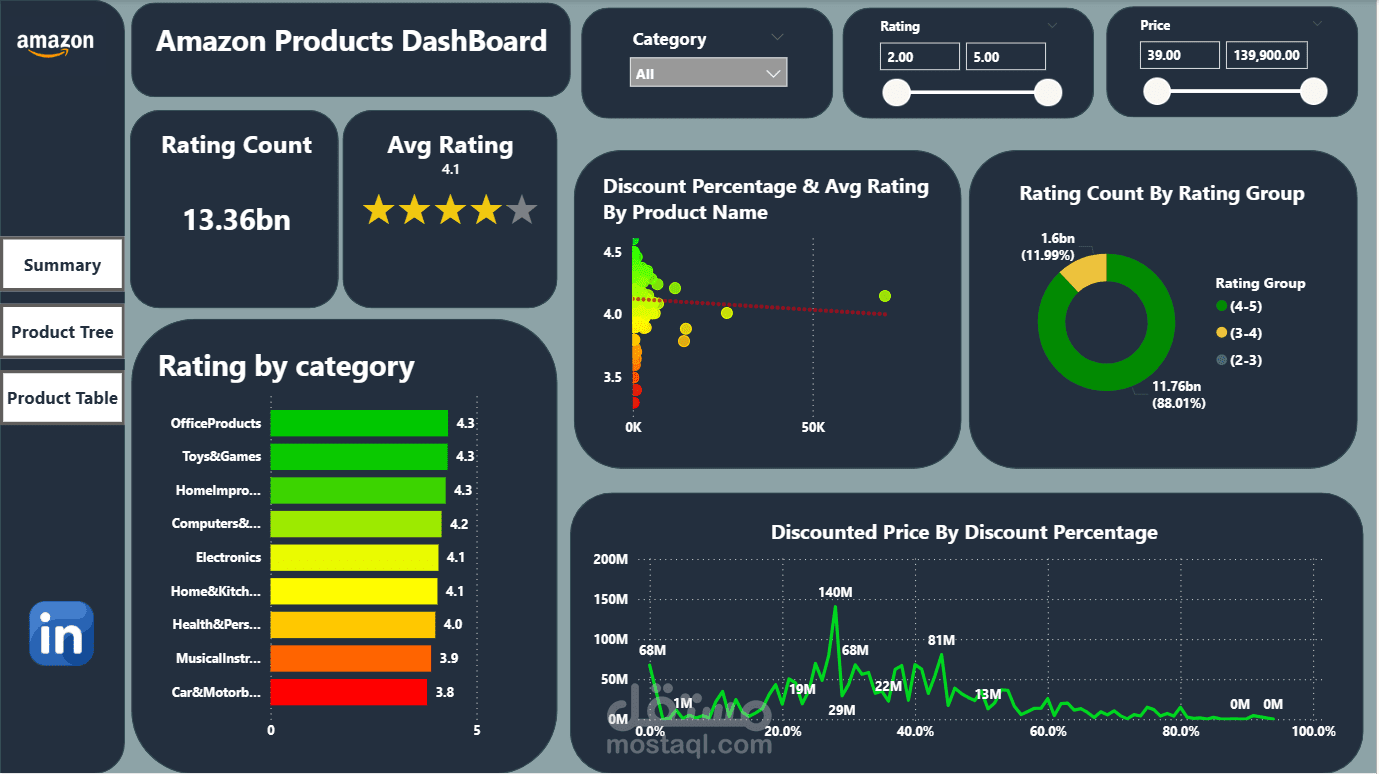The height and width of the screenshot is (774, 1379).
Task: Click the far-right scatter point near 4.1
Action: [884, 296]
